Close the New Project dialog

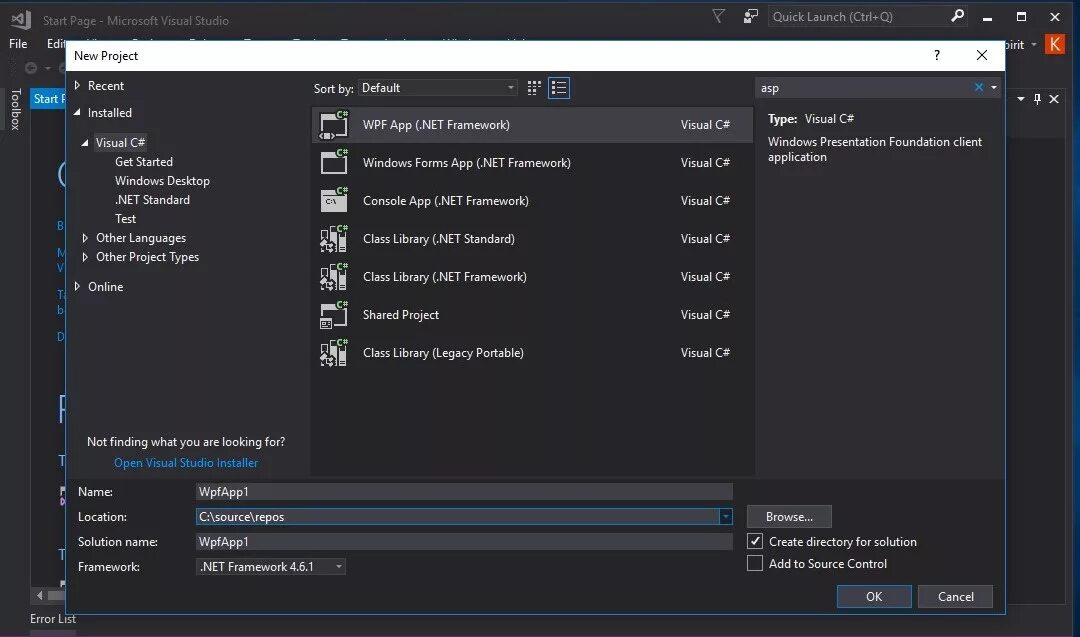coord(982,55)
